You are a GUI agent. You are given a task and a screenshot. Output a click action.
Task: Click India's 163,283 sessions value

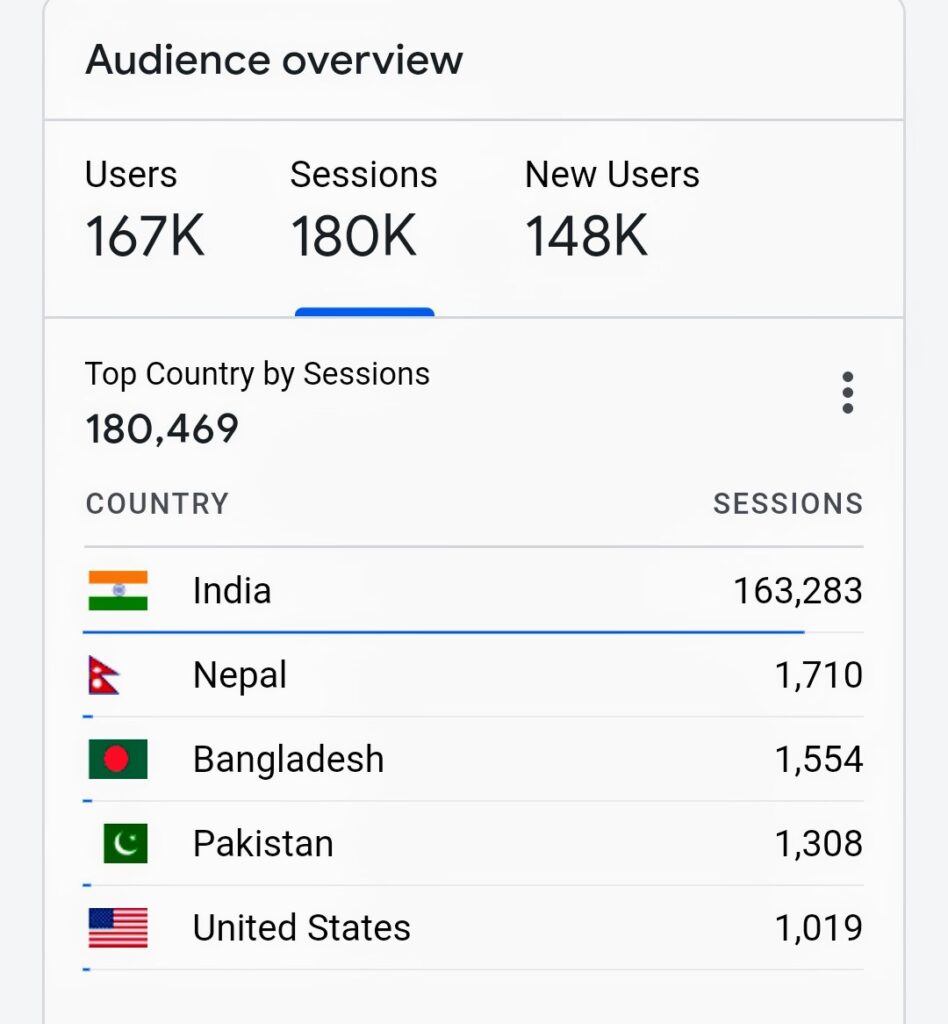797,591
